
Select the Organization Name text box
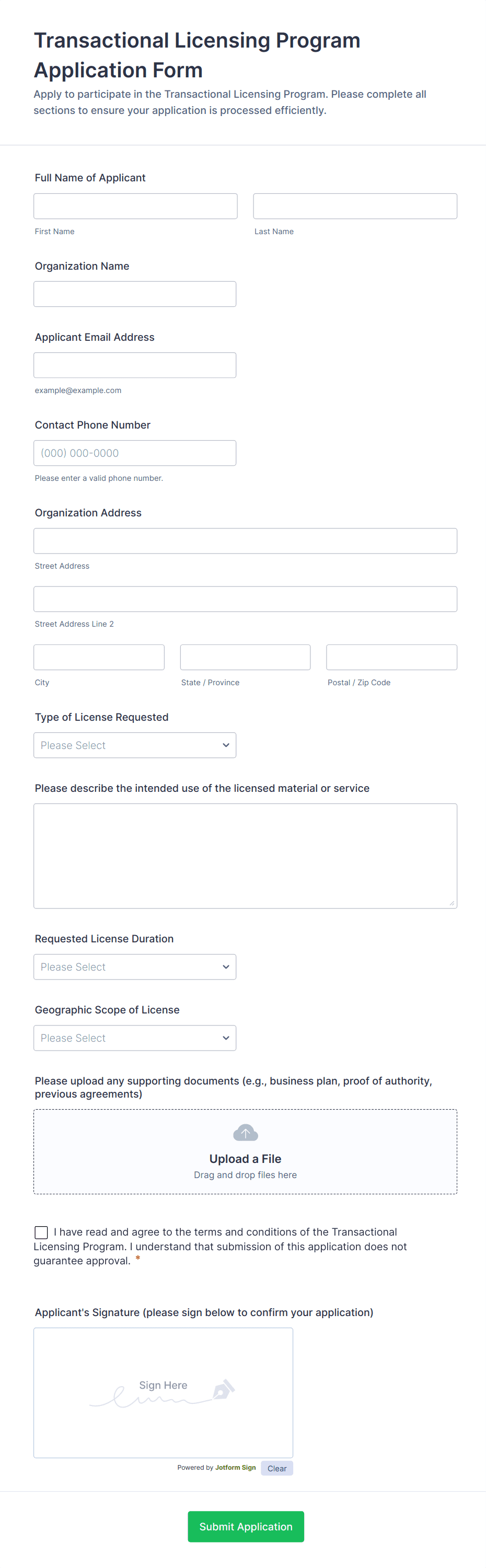(x=134, y=294)
